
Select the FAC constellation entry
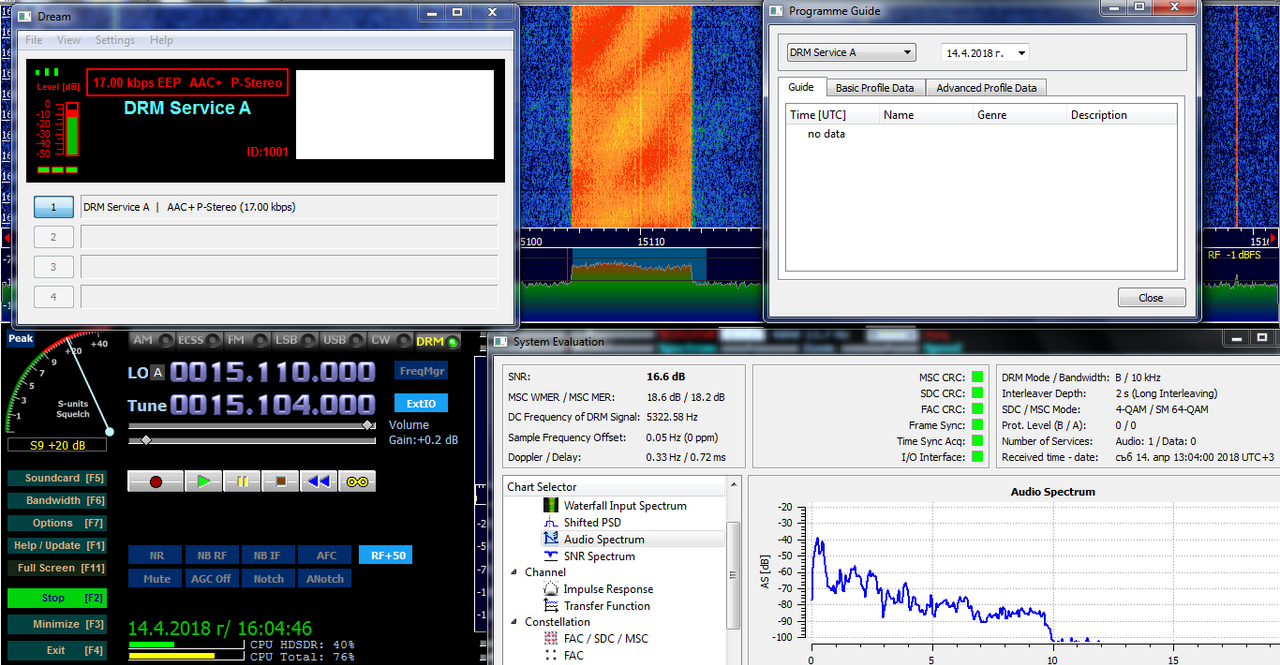point(574,655)
